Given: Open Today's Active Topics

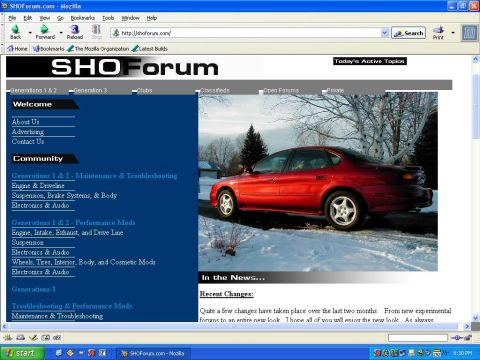Looking at the screenshot, I should pos(370,61).
